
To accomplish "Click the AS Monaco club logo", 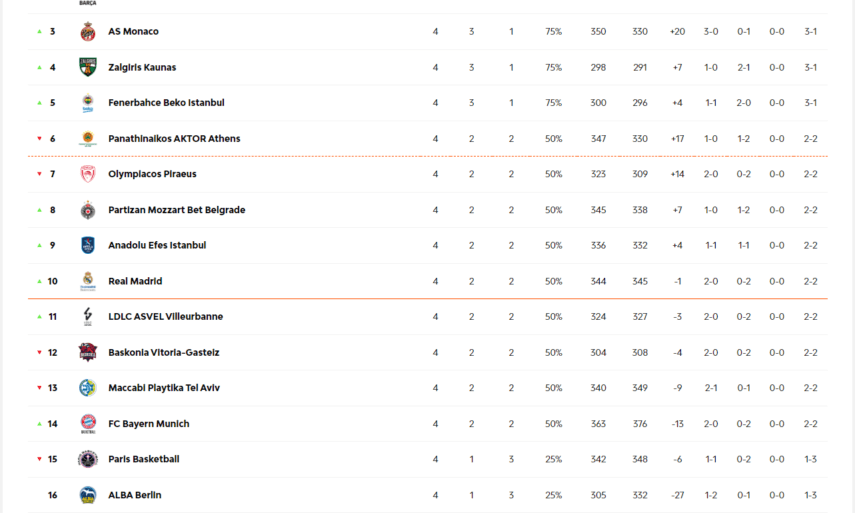I will pyautogui.click(x=88, y=32).
